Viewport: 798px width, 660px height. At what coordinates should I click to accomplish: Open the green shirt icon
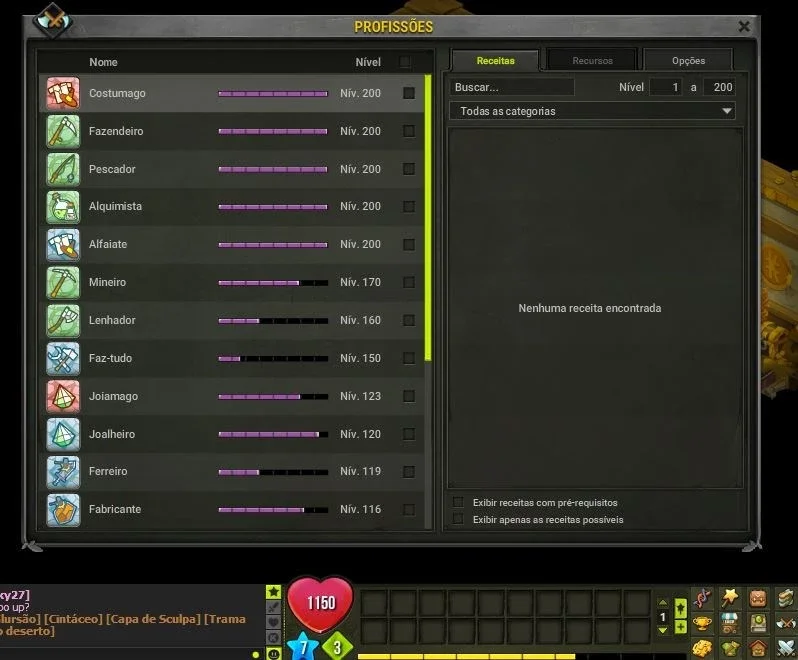730,648
